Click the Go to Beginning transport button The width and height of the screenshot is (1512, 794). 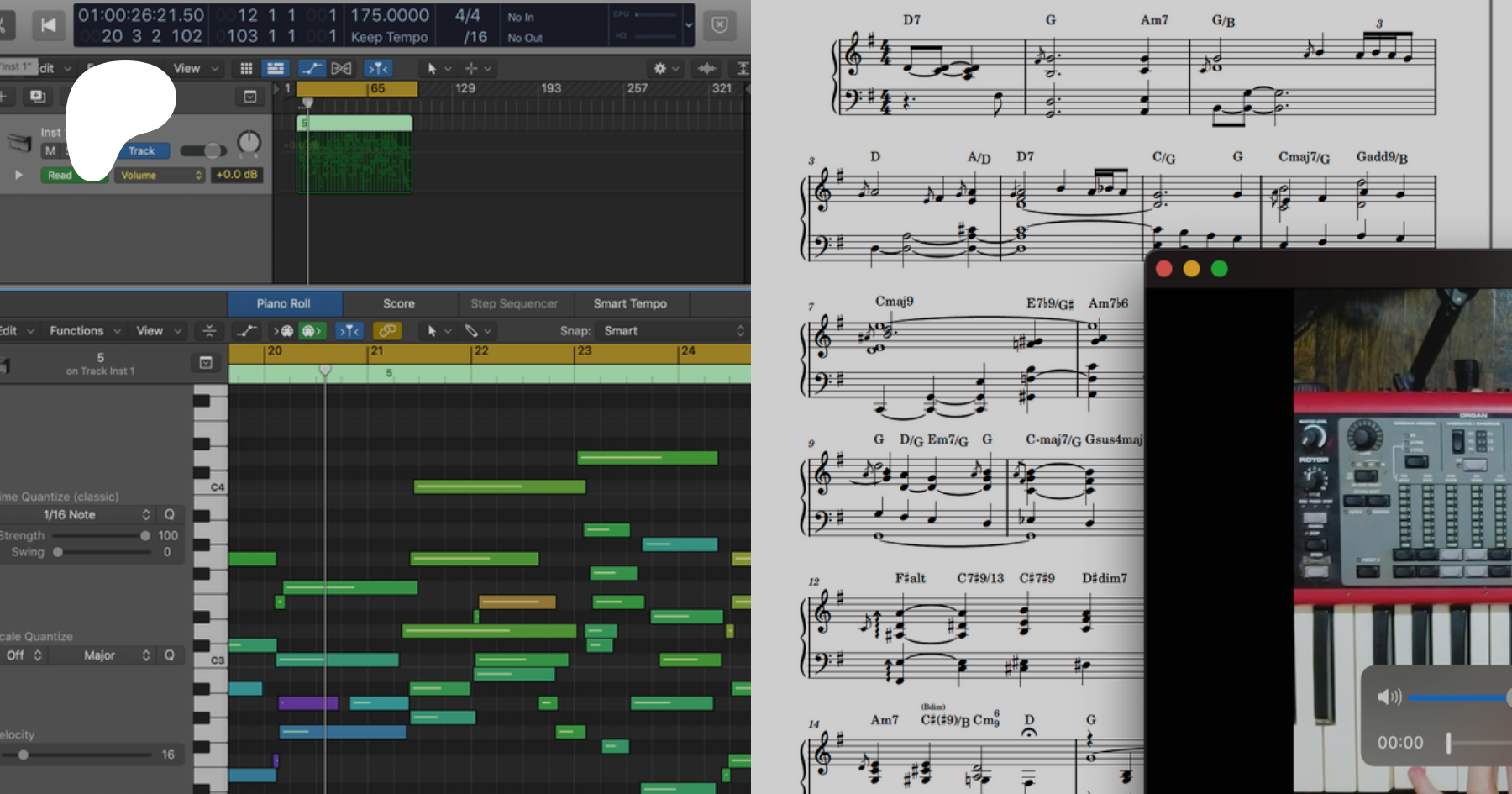(49, 25)
